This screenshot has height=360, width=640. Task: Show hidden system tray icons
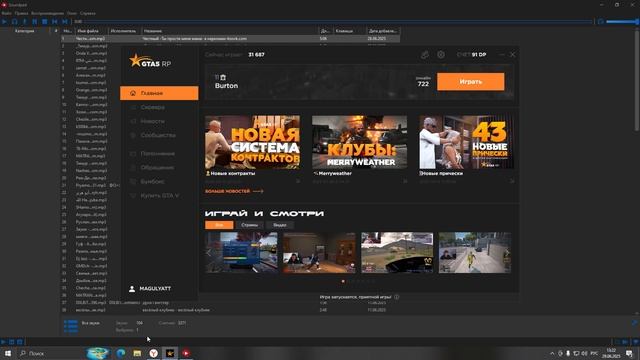click(552, 353)
